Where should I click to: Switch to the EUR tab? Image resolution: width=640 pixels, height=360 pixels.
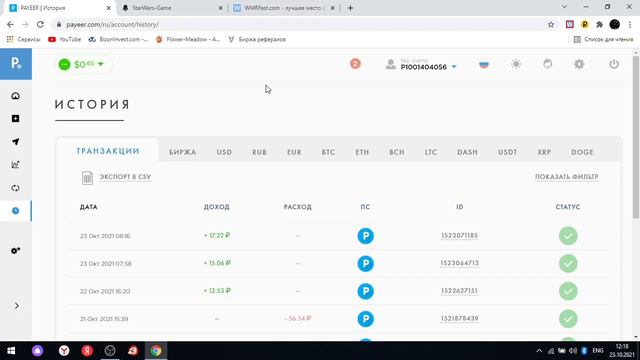tap(294, 152)
